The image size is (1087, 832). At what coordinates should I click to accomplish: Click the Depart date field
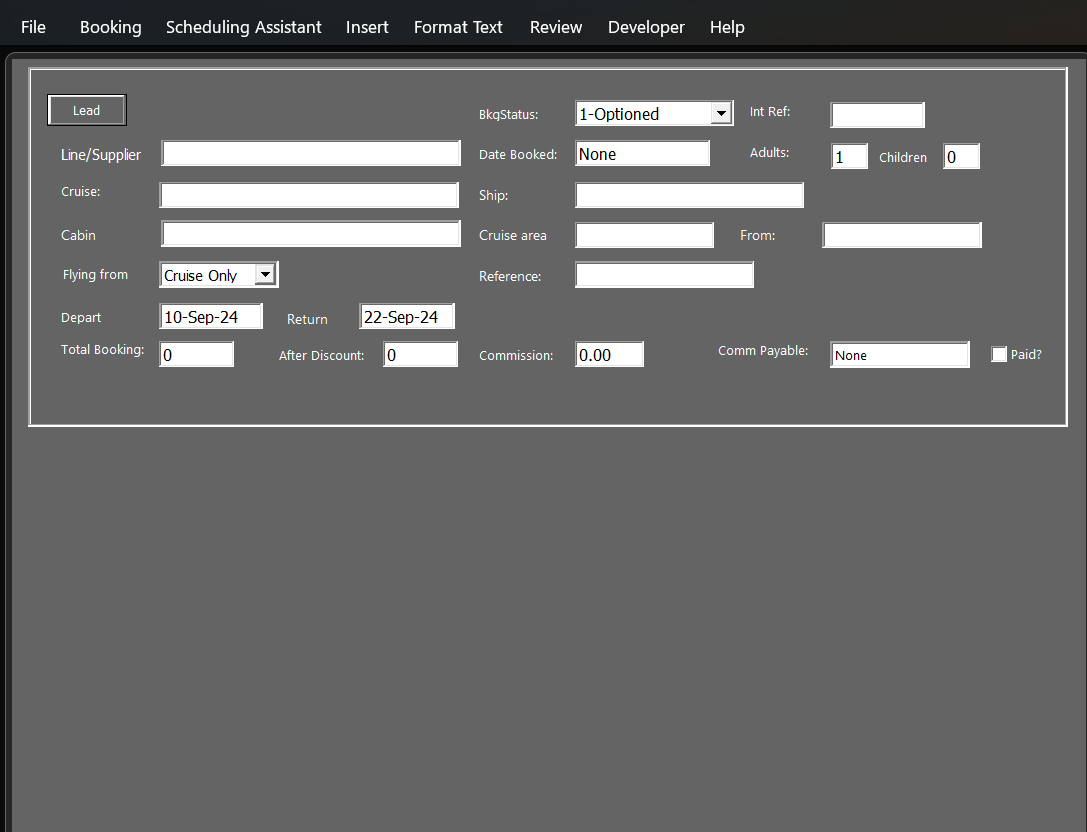(211, 317)
